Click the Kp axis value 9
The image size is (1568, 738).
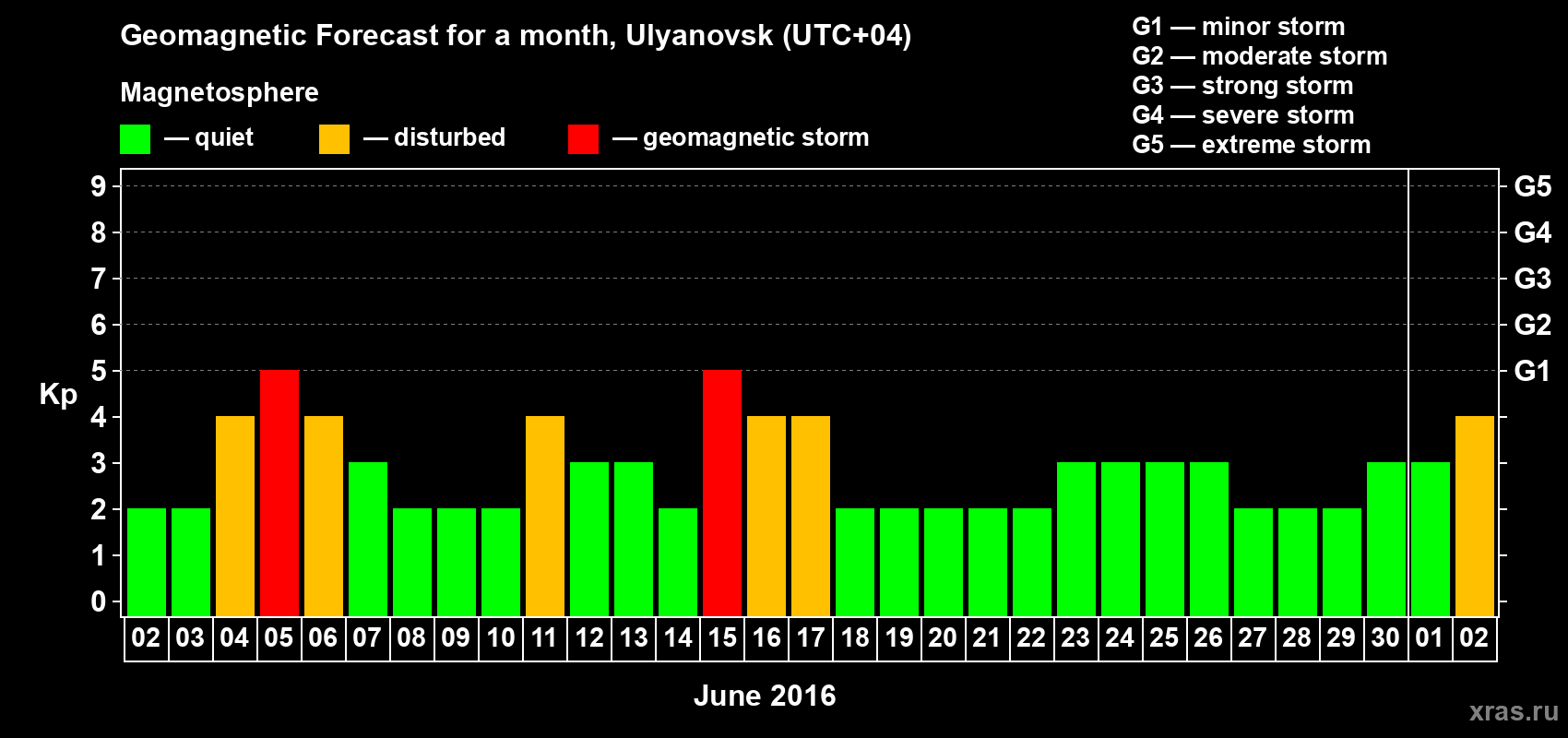click(x=99, y=186)
